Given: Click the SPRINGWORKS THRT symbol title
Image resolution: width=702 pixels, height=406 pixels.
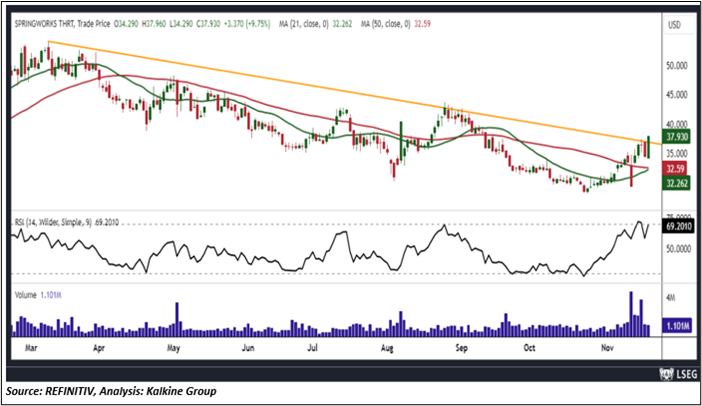Looking at the screenshot, I should coord(45,24).
